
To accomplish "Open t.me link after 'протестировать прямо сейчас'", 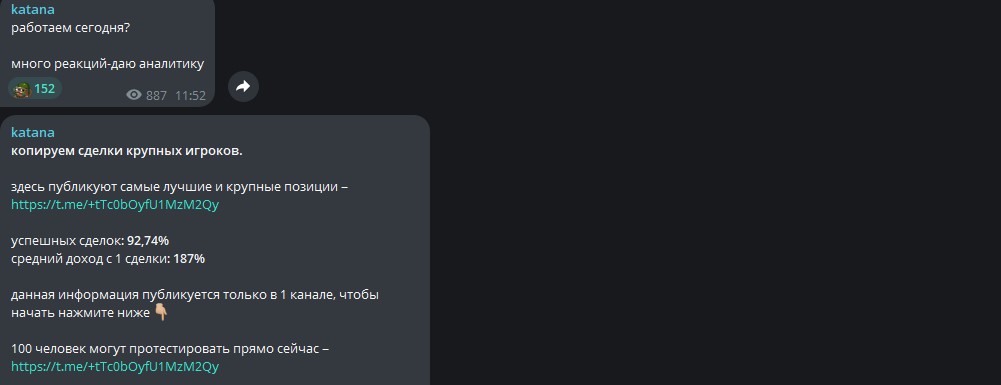I will (115, 366).
